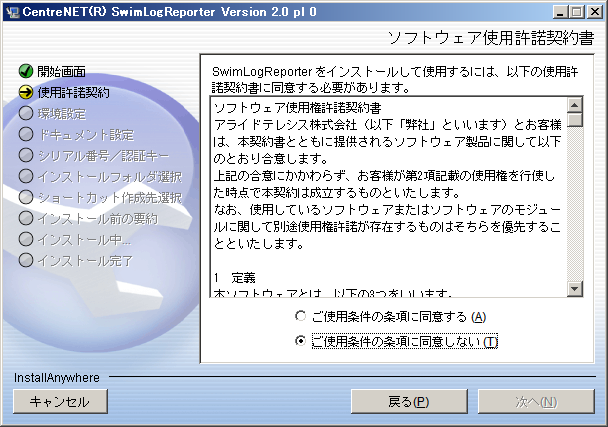Click the インストール完了 step label

tap(85, 260)
